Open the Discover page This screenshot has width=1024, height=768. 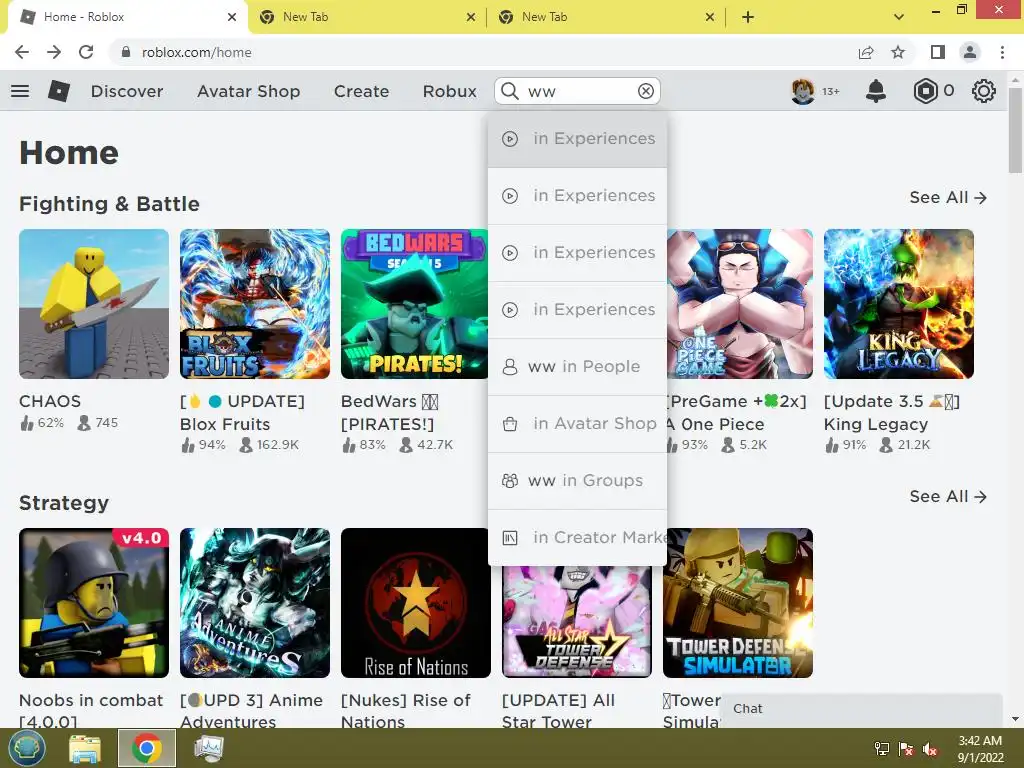tap(127, 91)
